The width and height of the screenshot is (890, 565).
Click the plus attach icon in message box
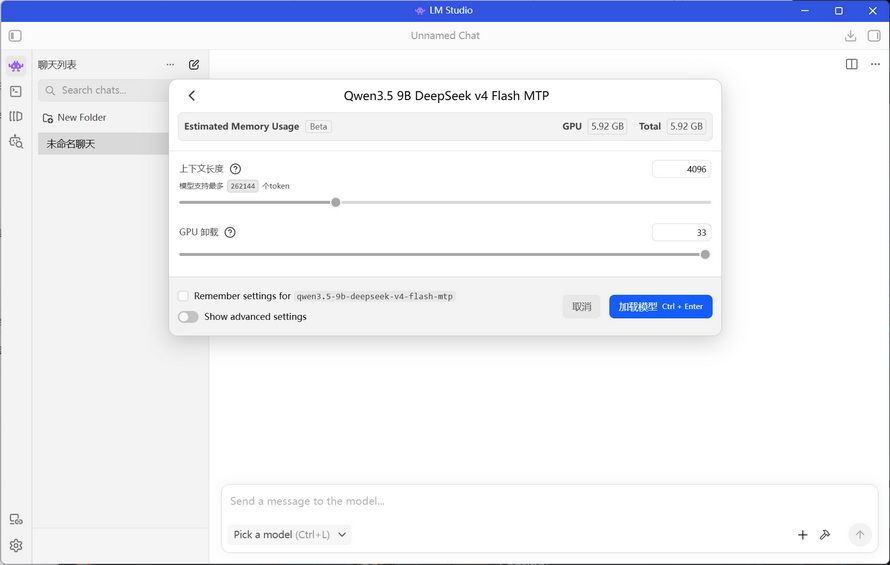[803, 535]
